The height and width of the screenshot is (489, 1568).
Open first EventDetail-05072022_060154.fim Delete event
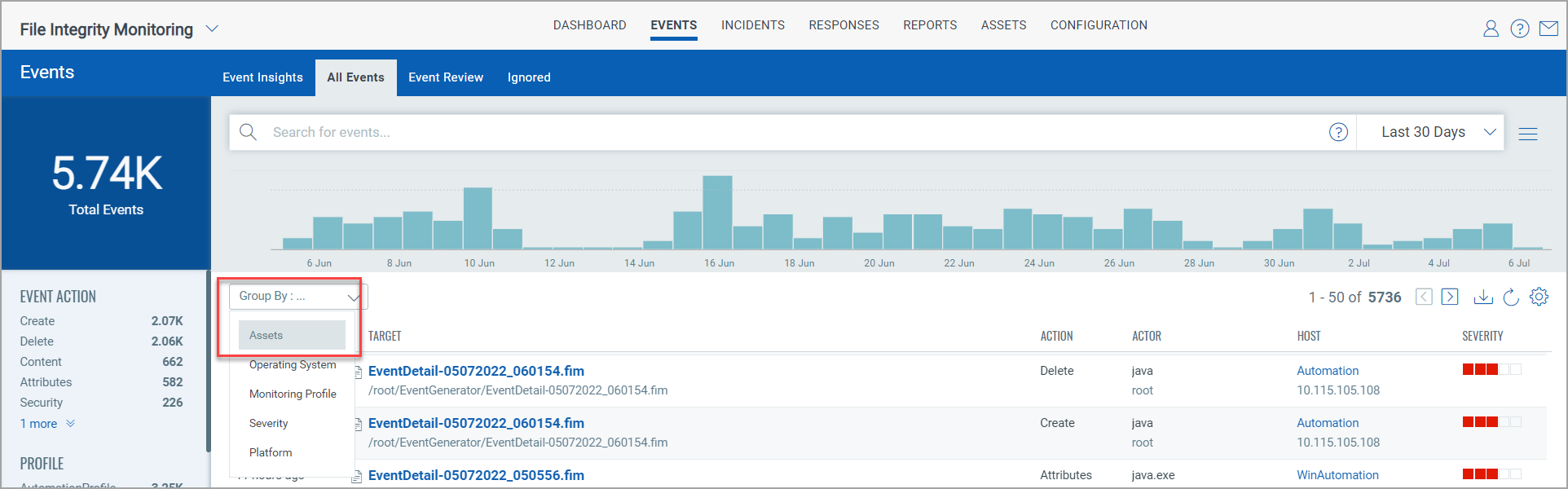[476, 371]
